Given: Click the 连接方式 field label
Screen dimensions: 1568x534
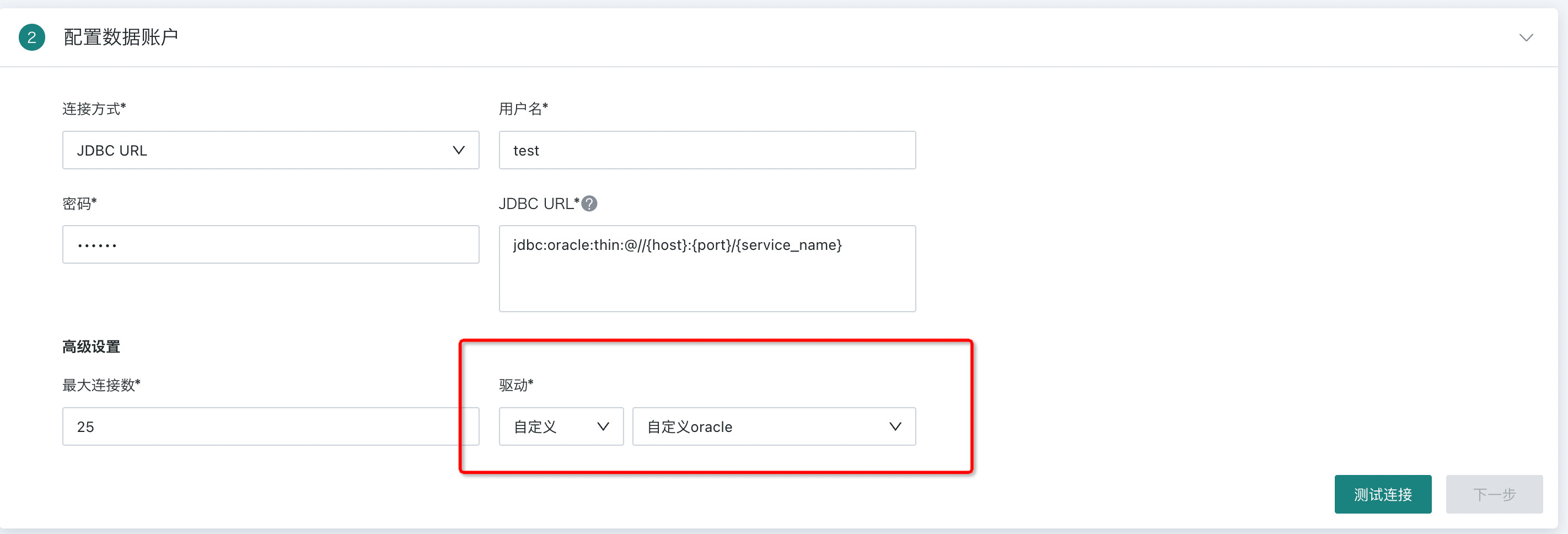Looking at the screenshot, I should (94, 109).
